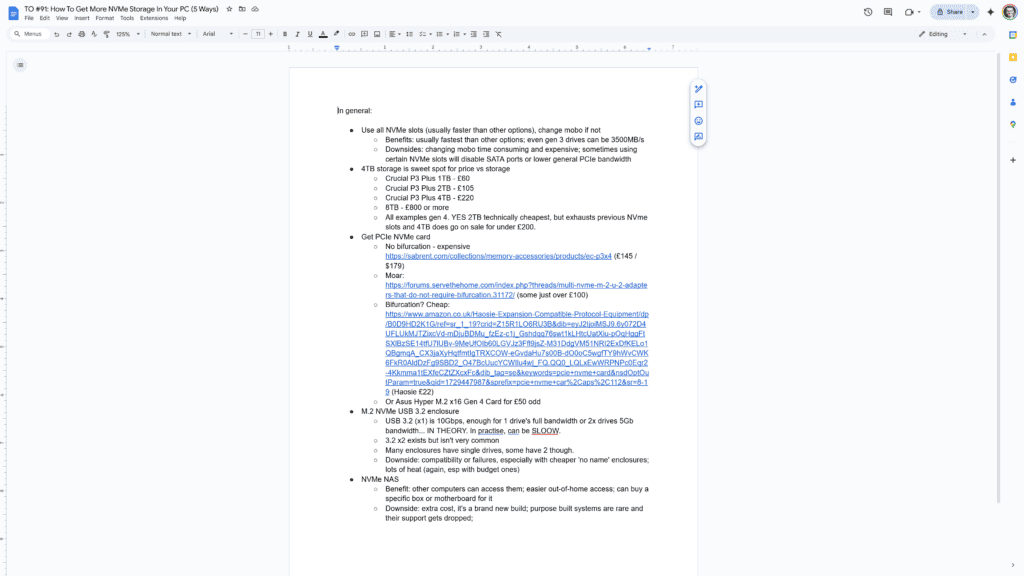Toggle italic formatting

(297, 34)
